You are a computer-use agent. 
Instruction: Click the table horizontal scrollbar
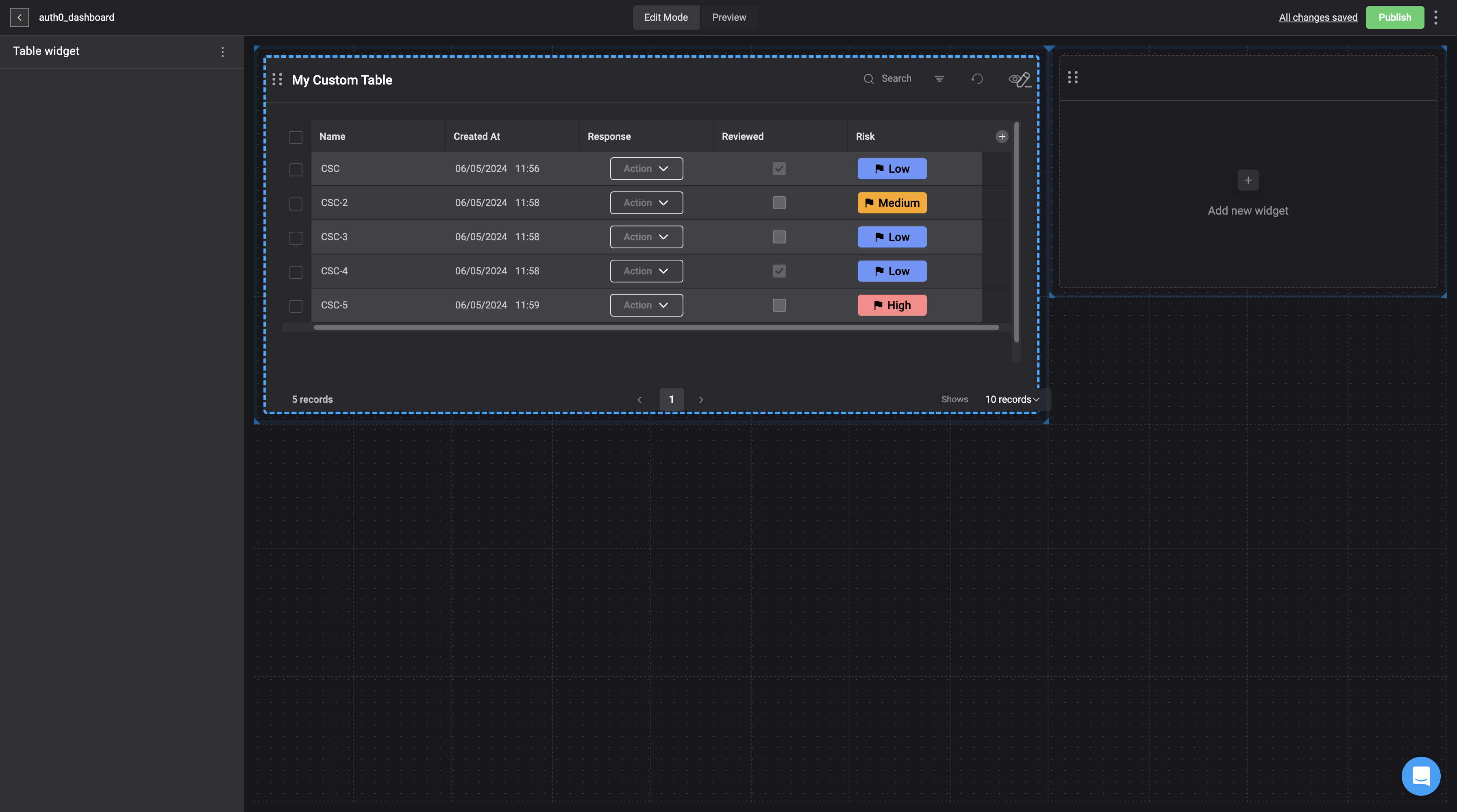coord(656,328)
